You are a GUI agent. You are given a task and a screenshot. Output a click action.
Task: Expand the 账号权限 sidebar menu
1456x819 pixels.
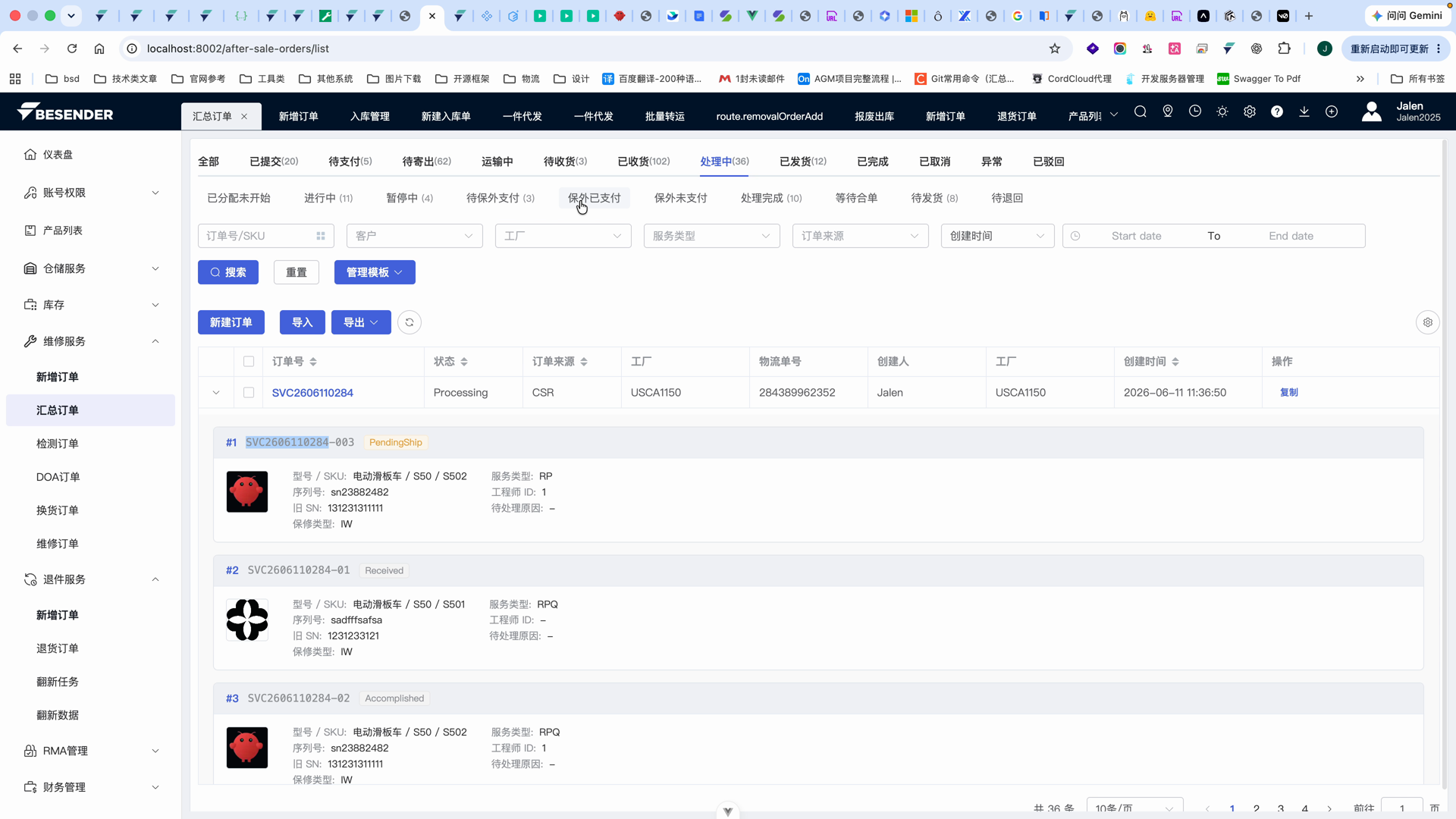coord(91,193)
